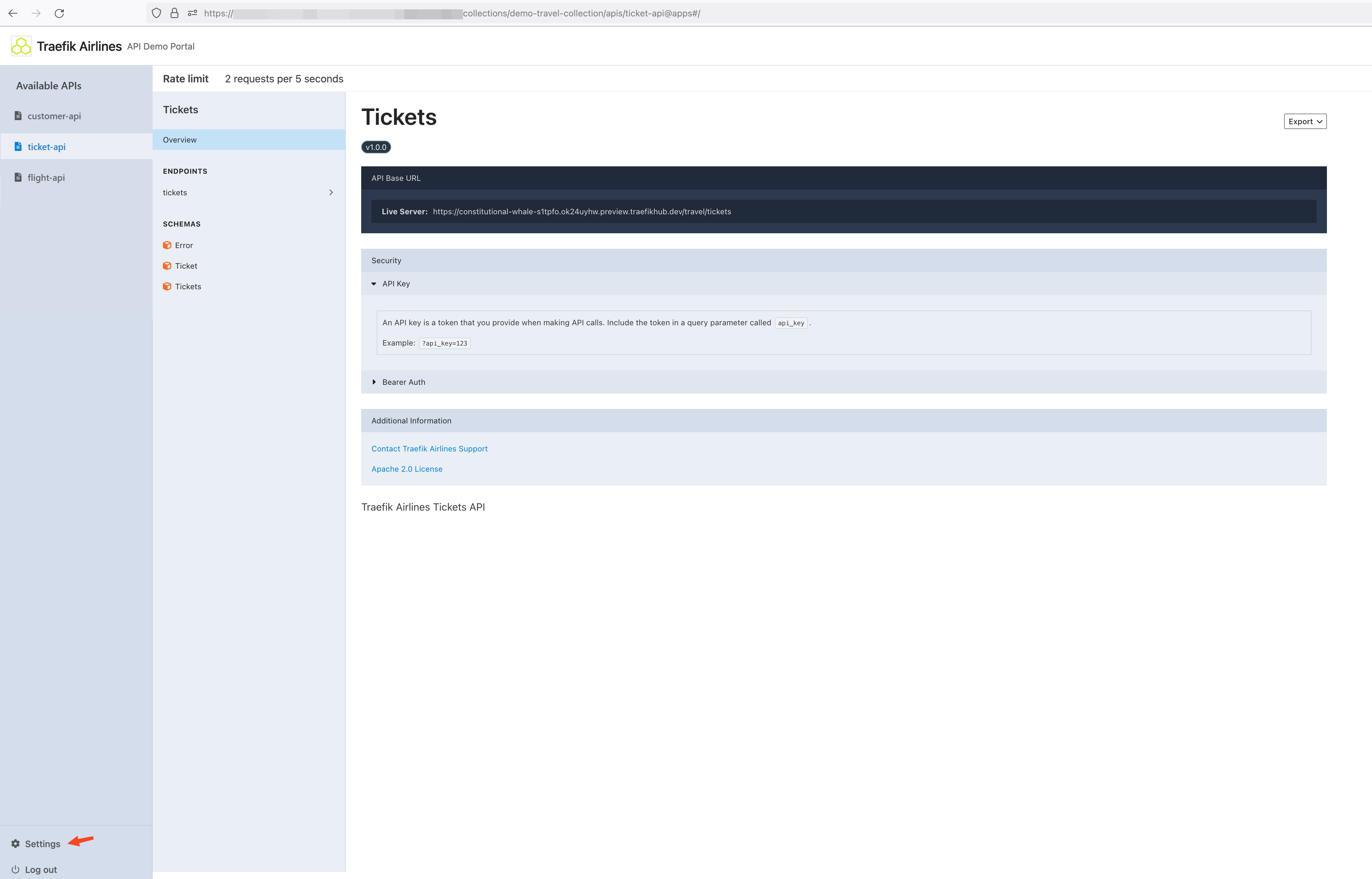Open the Apache 2.0 License link
Viewport: 1372px width, 879px height.
pyautogui.click(x=407, y=469)
